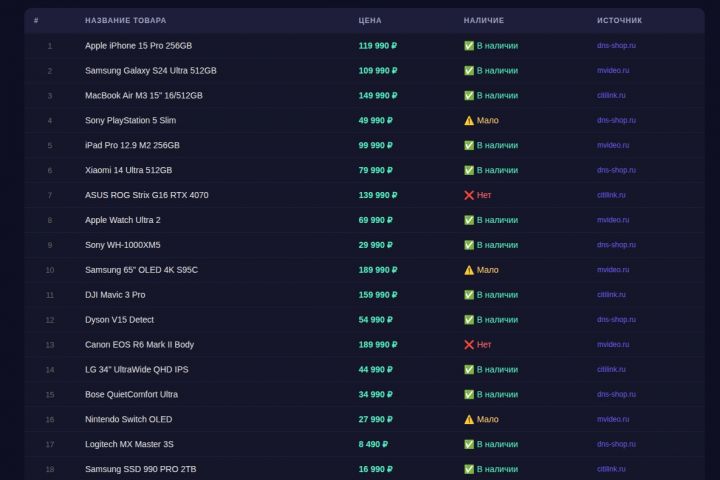Open citilink.ru link for Samsung SSD 990 PRO
This screenshot has height=480, width=720.
(611, 469)
